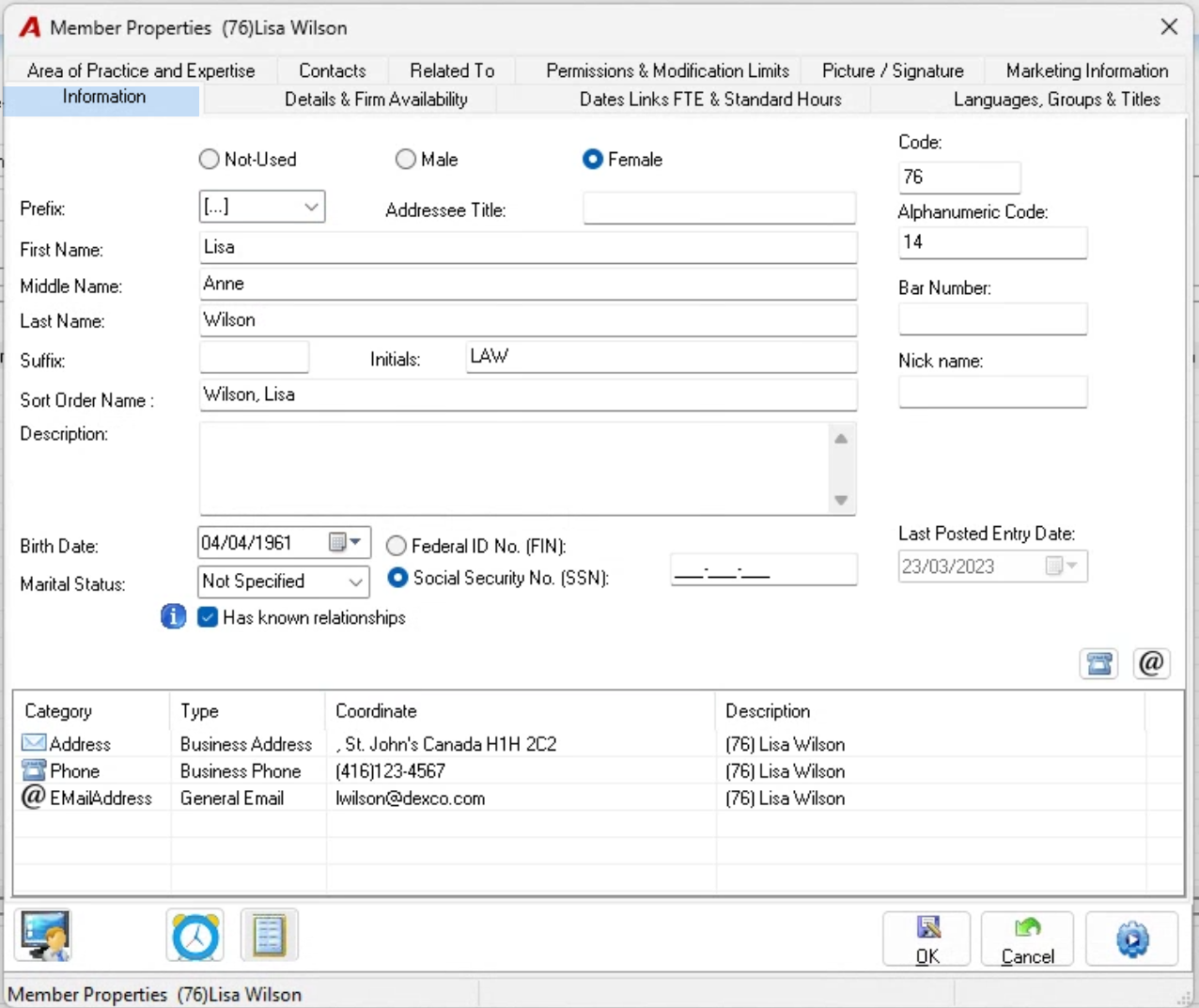This screenshot has height=1008, width=1199.
Task: Open the notepad list icon
Action: (x=270, y=936)
